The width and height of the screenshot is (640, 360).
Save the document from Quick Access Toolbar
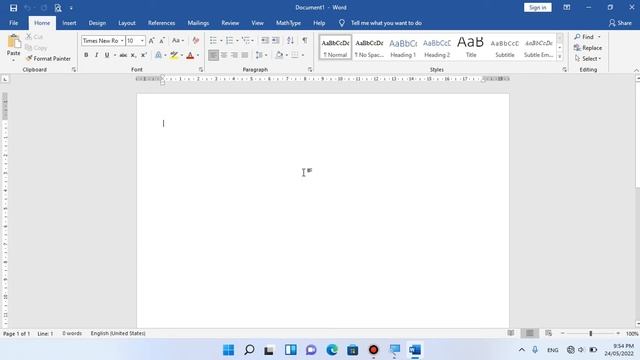click(x=13, y=8)
